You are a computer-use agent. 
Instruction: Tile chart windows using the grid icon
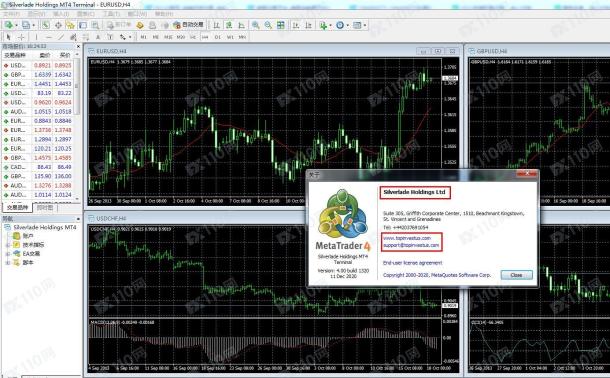pyautogui.click(x=280, y=25)
